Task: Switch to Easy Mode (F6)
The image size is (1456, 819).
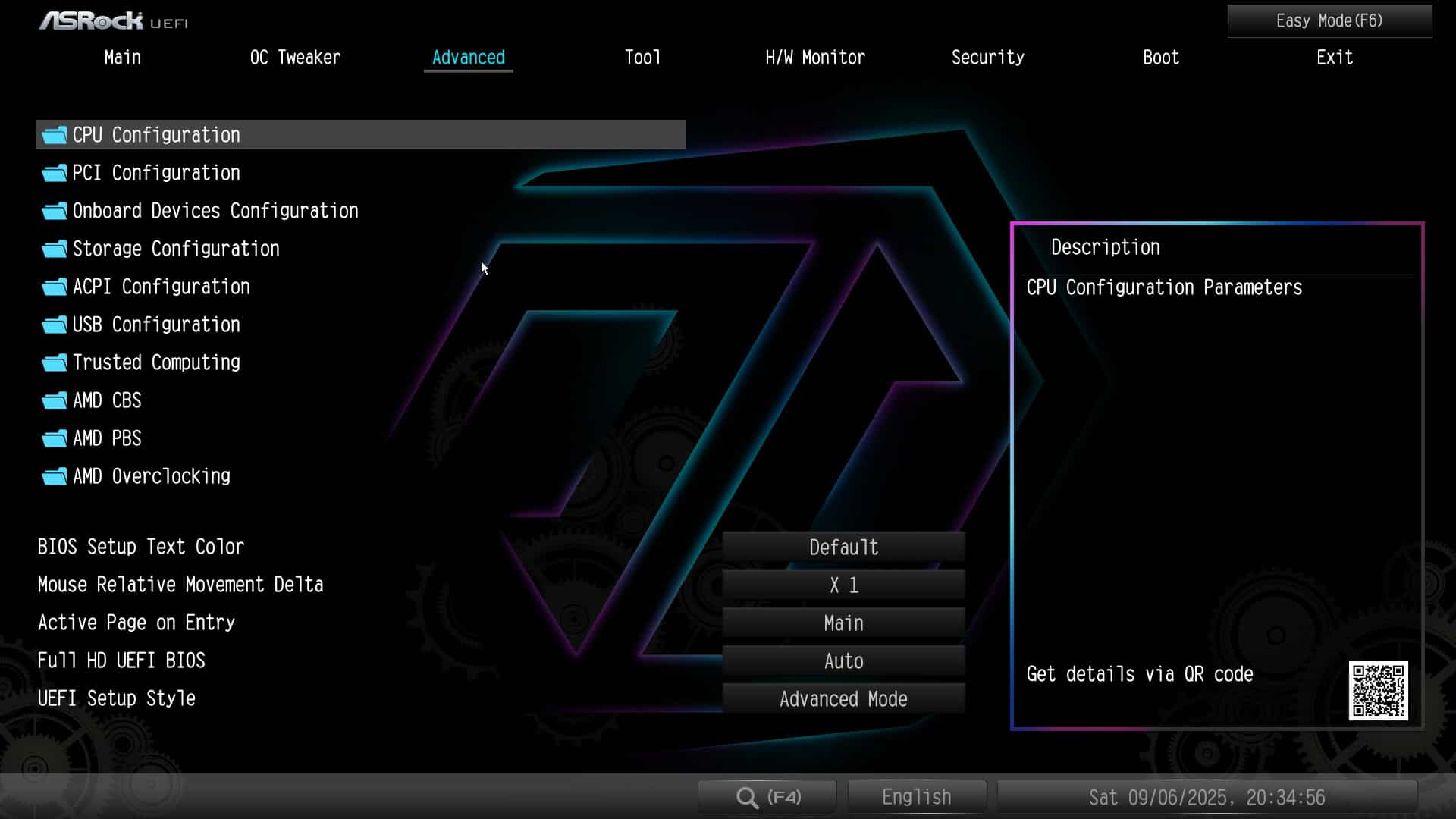Action: [1329, 21]
